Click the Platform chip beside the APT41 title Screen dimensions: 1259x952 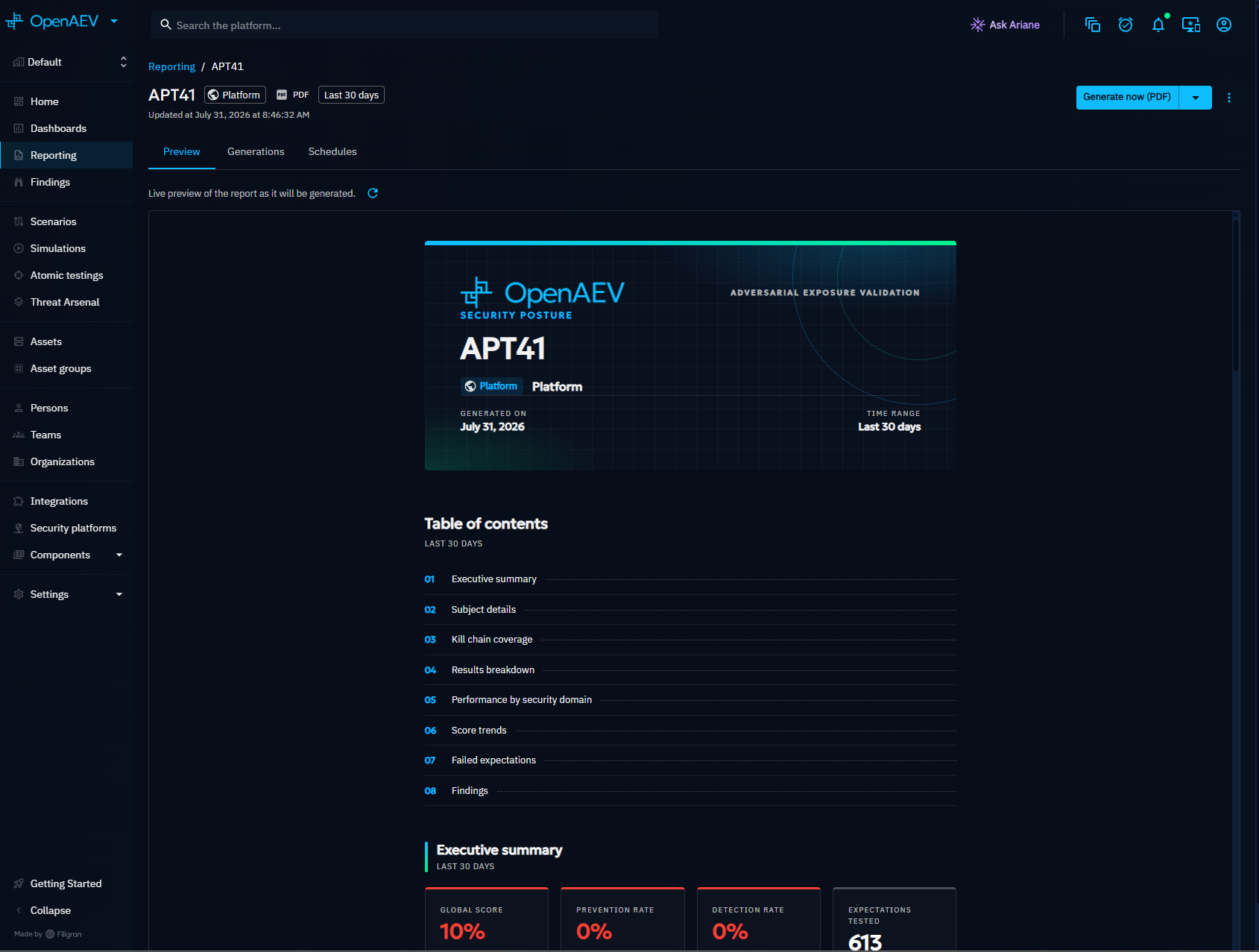[x=235, y=95]
